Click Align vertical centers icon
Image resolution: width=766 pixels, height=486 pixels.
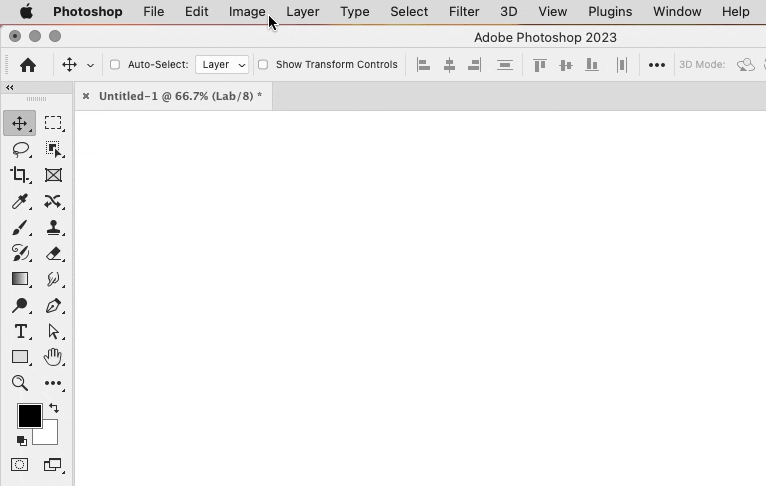pyautogui.click(x=566, y=64)
